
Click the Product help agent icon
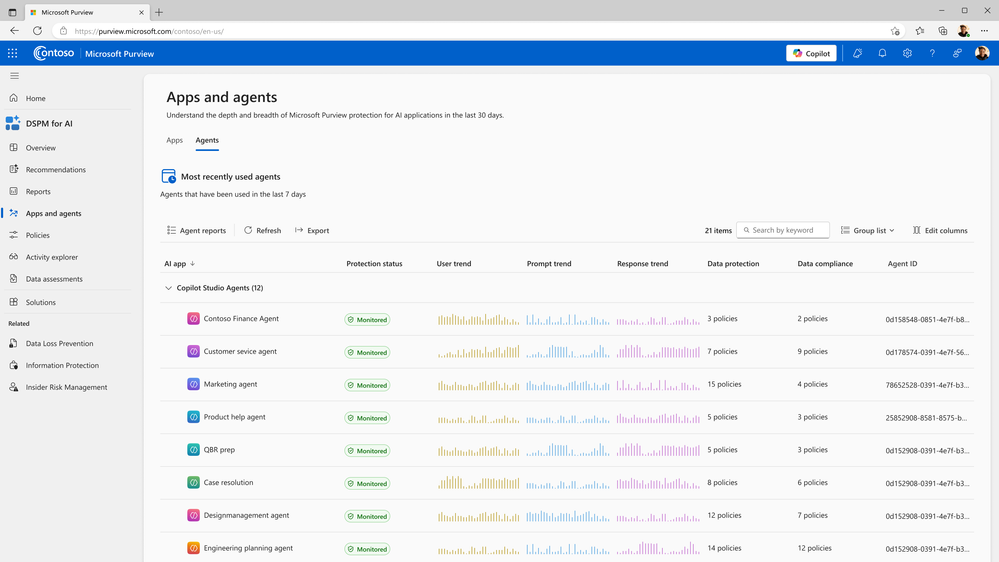[x=193, y=417]
